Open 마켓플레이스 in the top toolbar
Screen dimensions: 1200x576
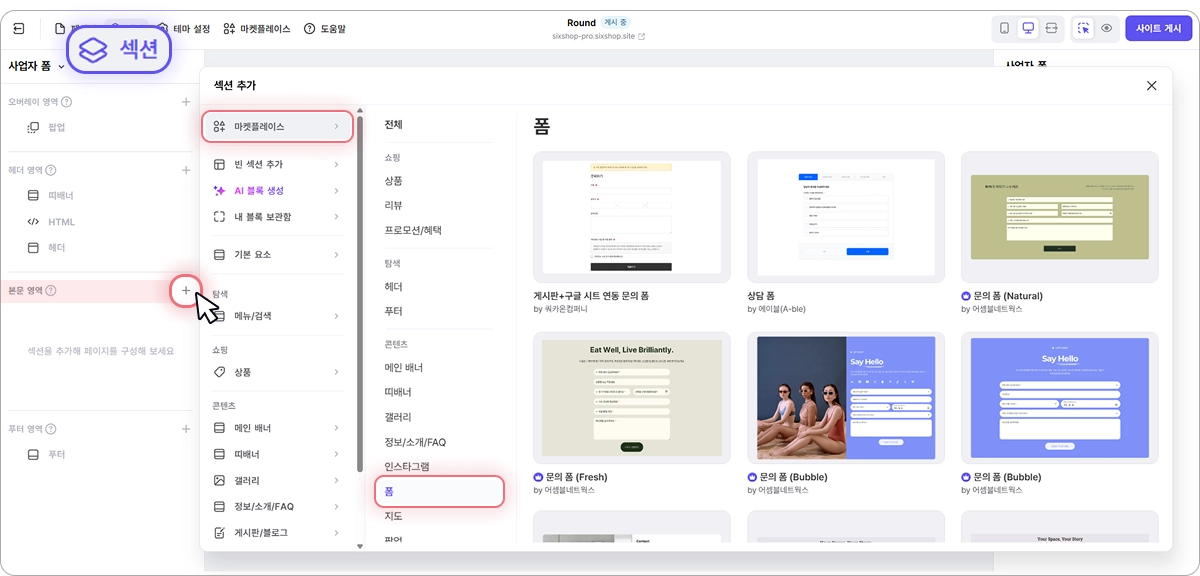[x=256, y=29]
